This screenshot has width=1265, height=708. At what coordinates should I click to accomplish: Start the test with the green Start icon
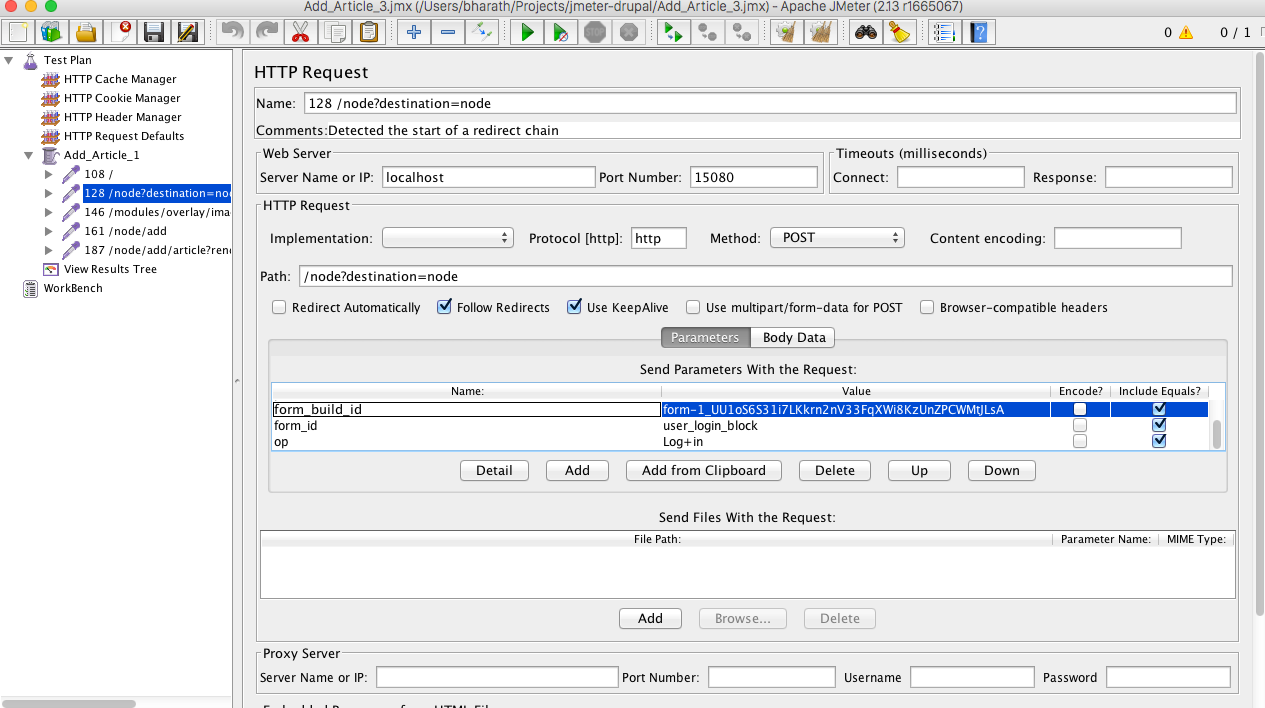[x=527, y=31]
